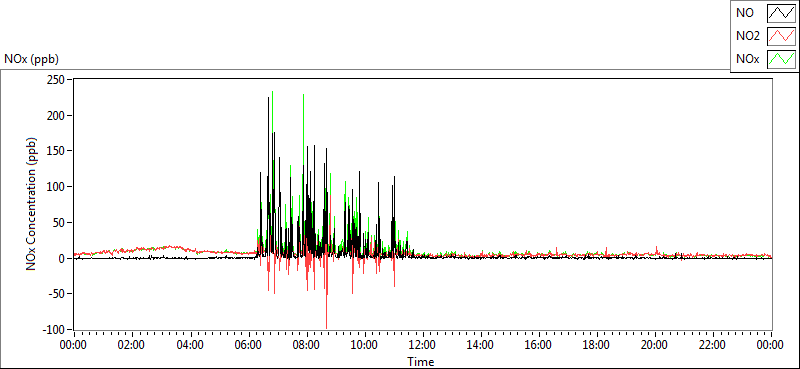
Task: Click the 16:00 x-axis tick label
Action: point(539,345)
